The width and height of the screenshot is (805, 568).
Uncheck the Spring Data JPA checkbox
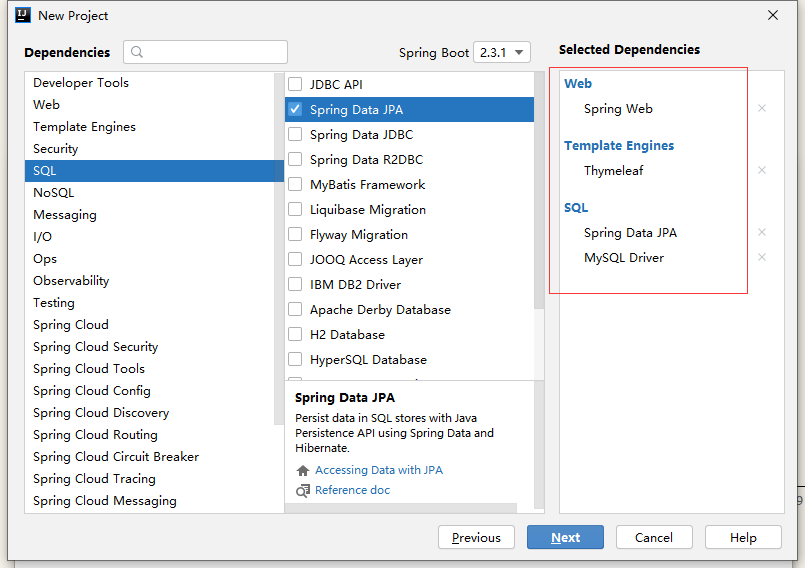pyautogui.click(x=295, y=109)
